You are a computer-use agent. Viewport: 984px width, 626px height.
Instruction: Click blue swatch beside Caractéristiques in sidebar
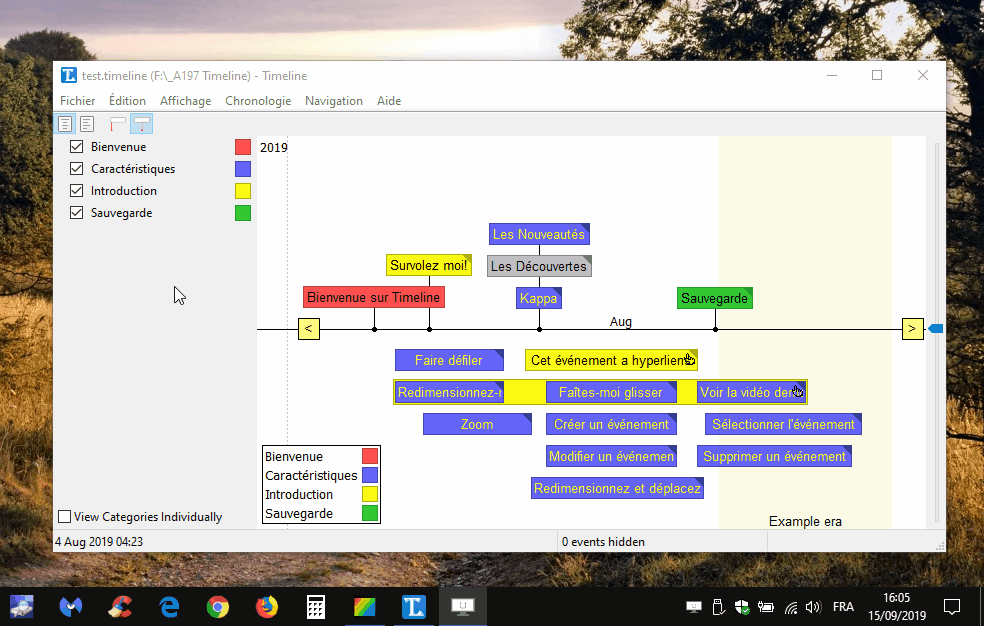[x=243, y=169]
